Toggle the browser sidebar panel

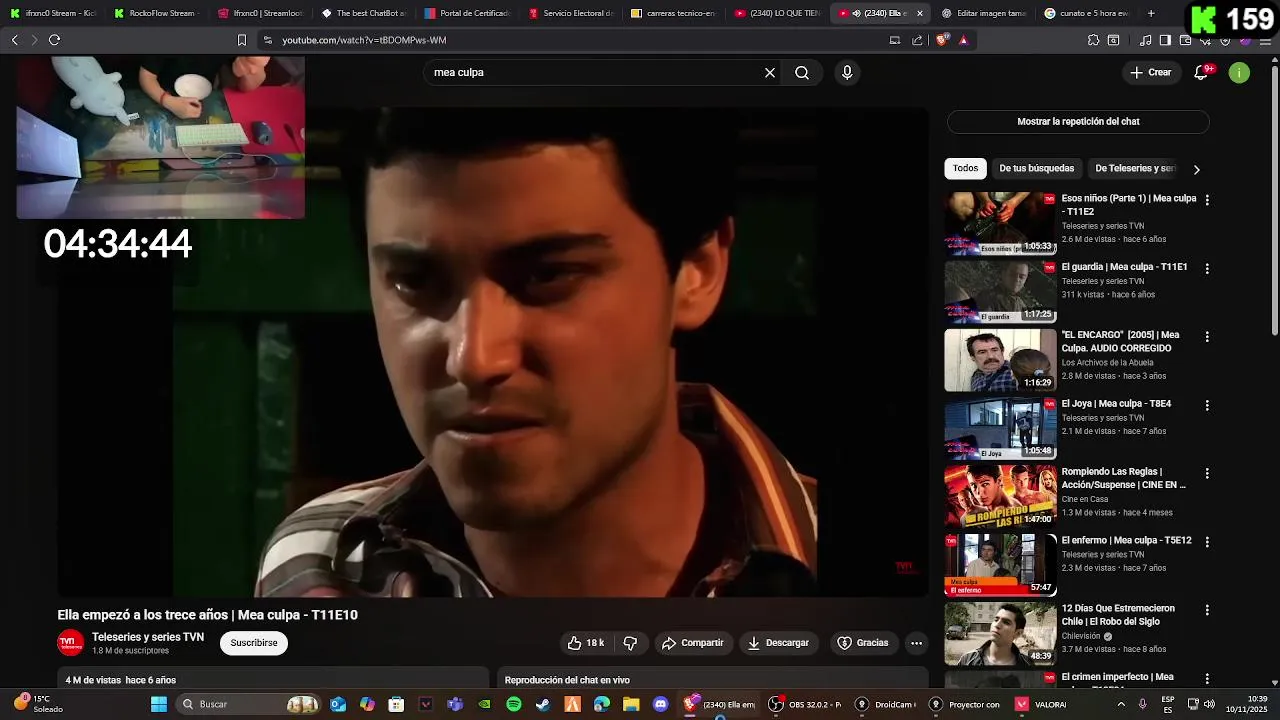(1165, 40)
